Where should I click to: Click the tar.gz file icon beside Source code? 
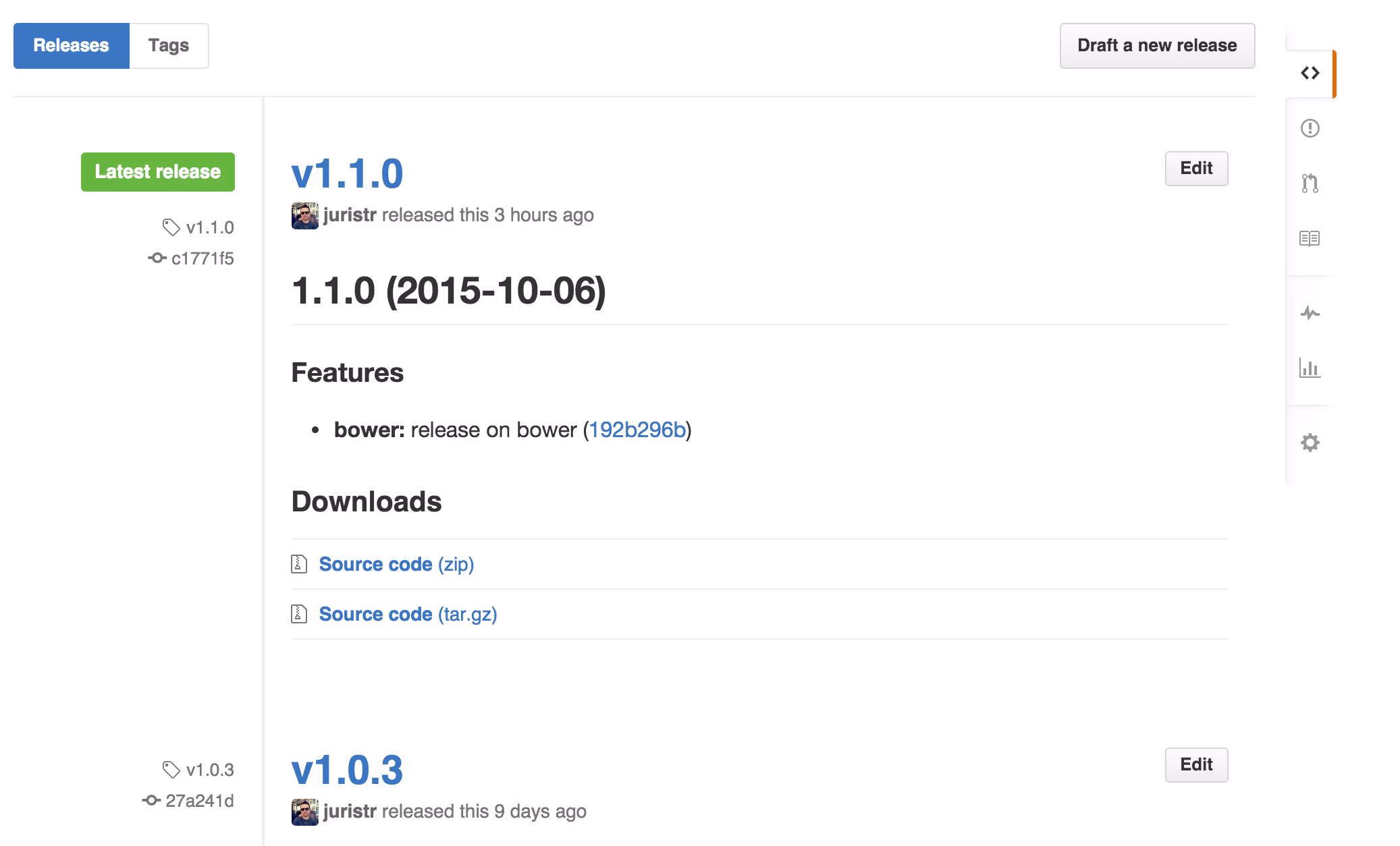(x=299, y=614)
